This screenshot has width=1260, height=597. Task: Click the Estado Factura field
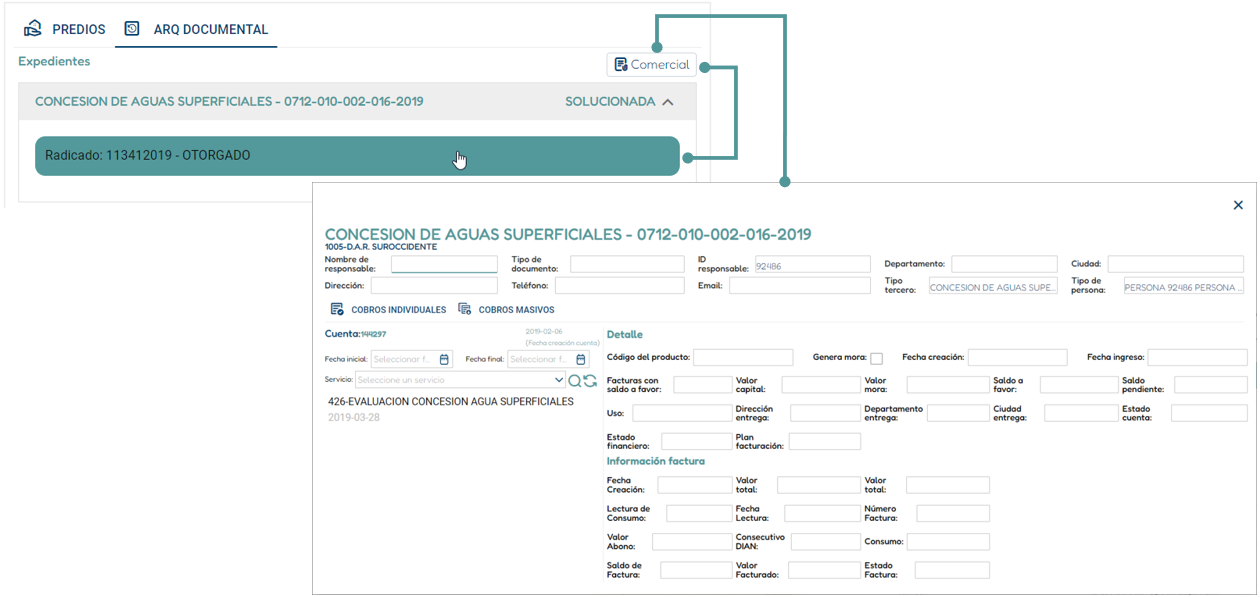pos(952,570)
